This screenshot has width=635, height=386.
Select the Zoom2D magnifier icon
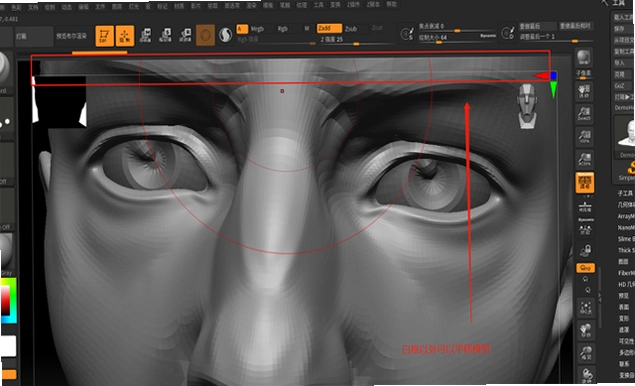click(x=584, y=114)
